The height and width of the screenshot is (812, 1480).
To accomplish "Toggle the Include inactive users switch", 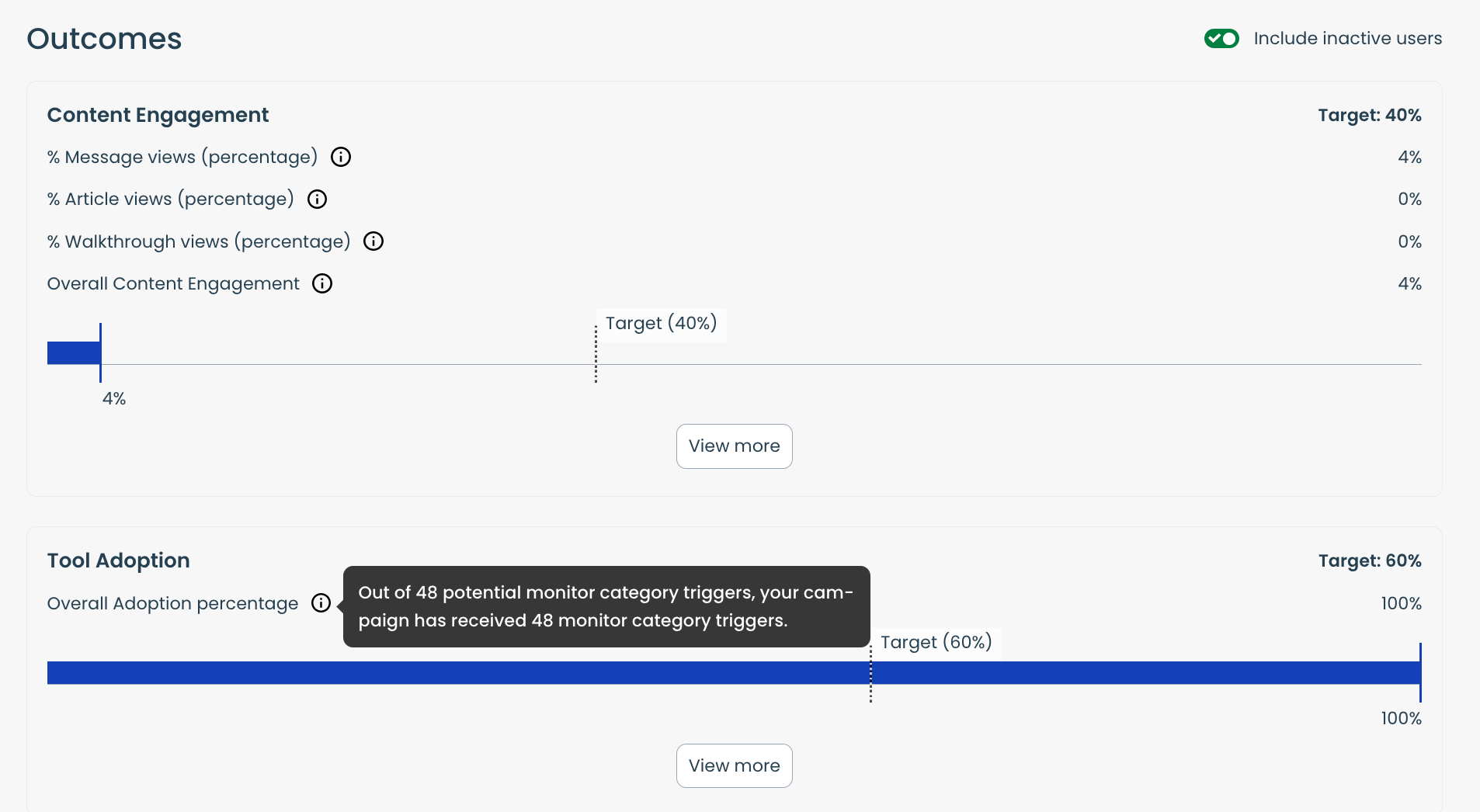I will (x=1221, y=38).
